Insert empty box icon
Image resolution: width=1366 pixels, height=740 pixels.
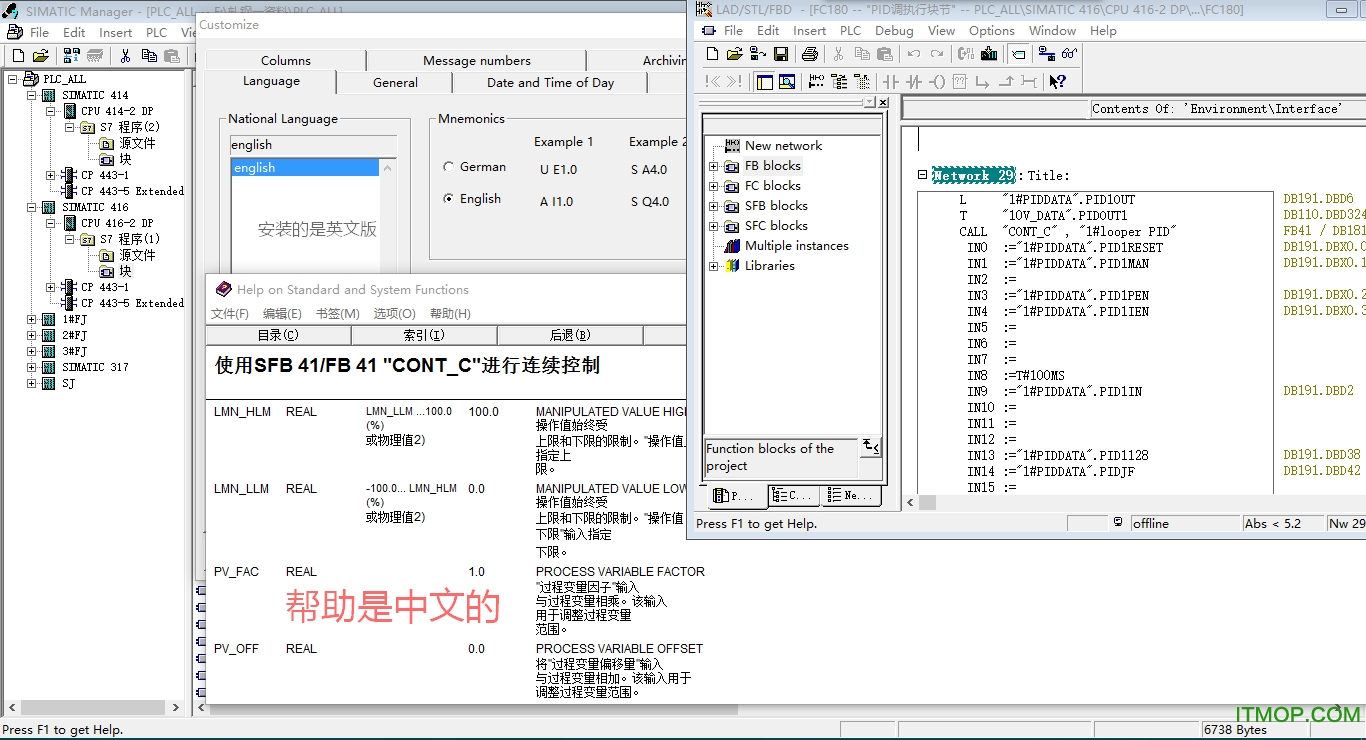point(960,82)
